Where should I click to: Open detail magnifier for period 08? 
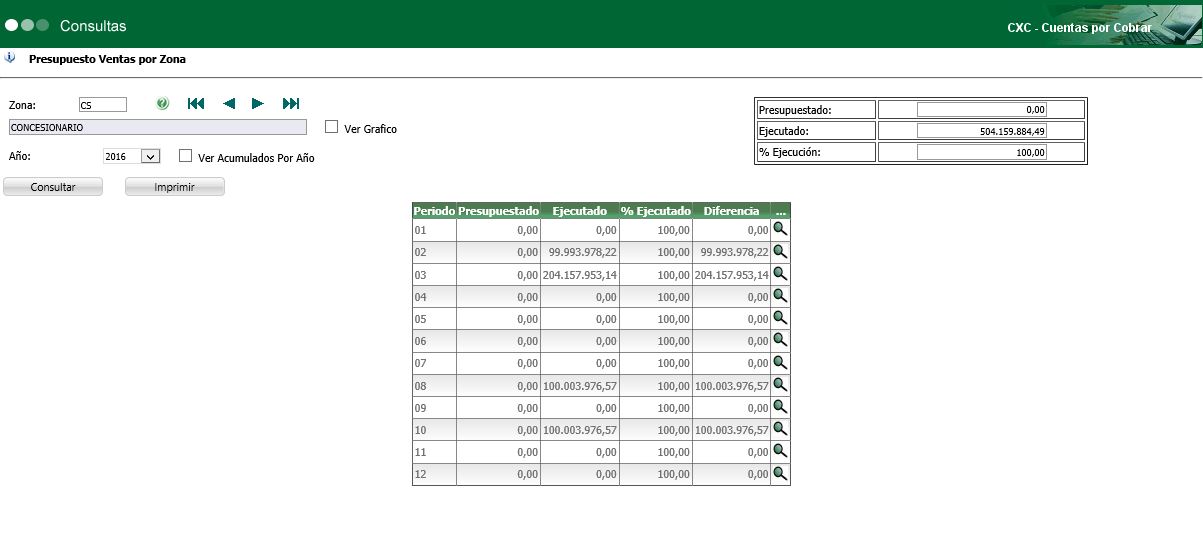[x=781, y=384]
